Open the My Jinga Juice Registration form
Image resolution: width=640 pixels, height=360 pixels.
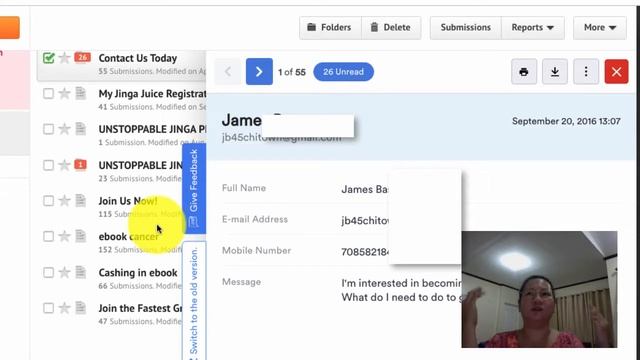[x=152, y=94]
